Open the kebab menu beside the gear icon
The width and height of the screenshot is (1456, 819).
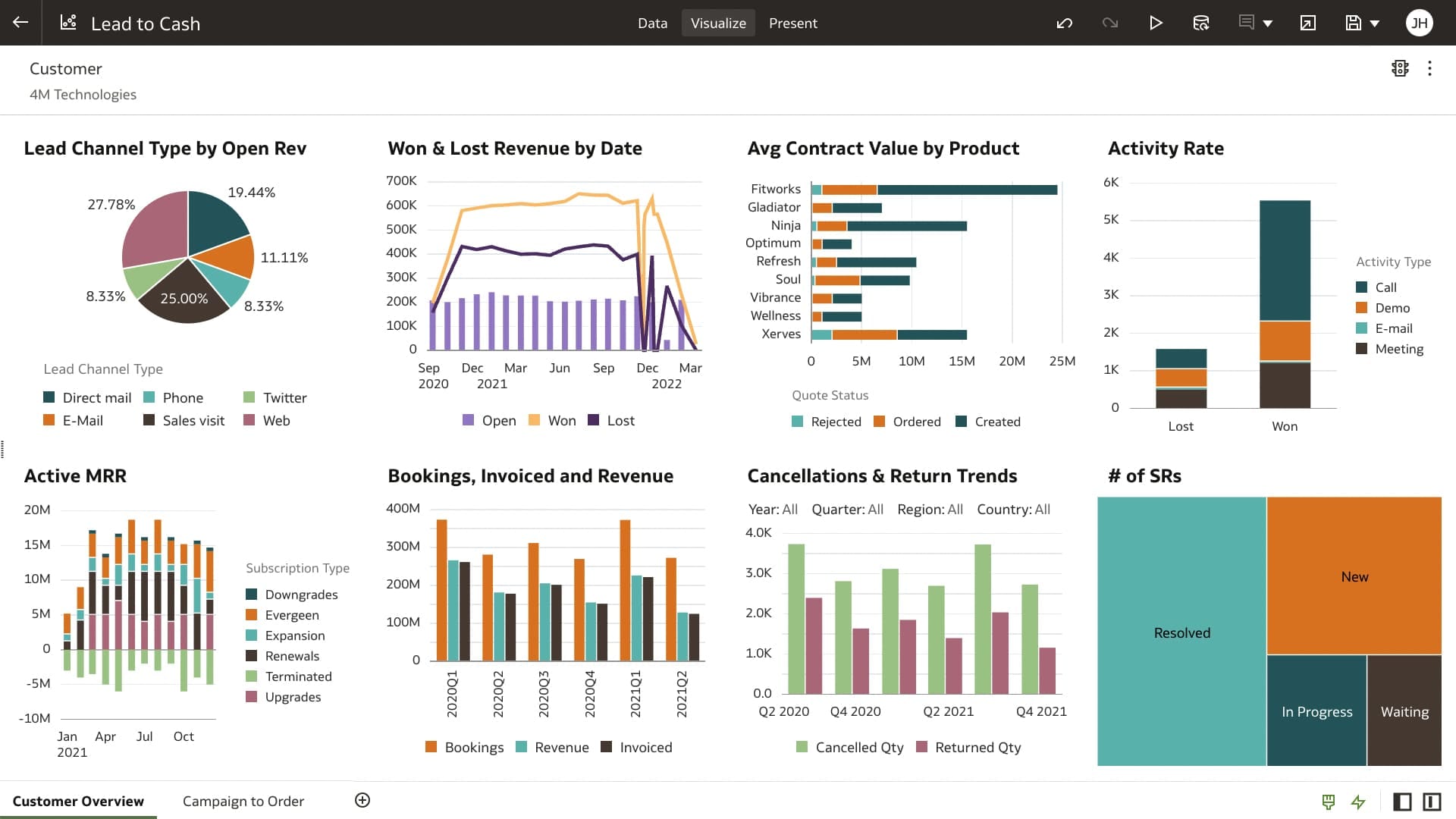point(1430,68)
